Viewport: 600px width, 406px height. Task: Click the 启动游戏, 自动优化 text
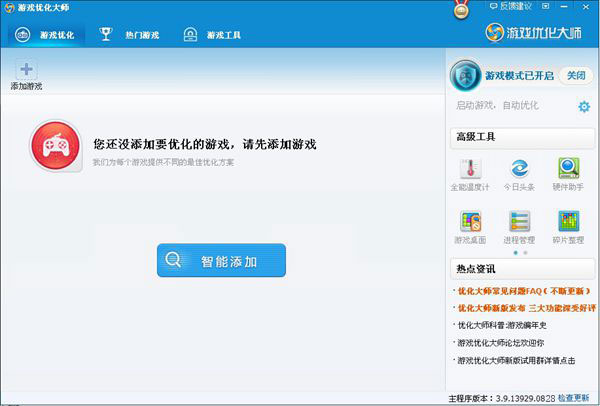pos(497,105)
